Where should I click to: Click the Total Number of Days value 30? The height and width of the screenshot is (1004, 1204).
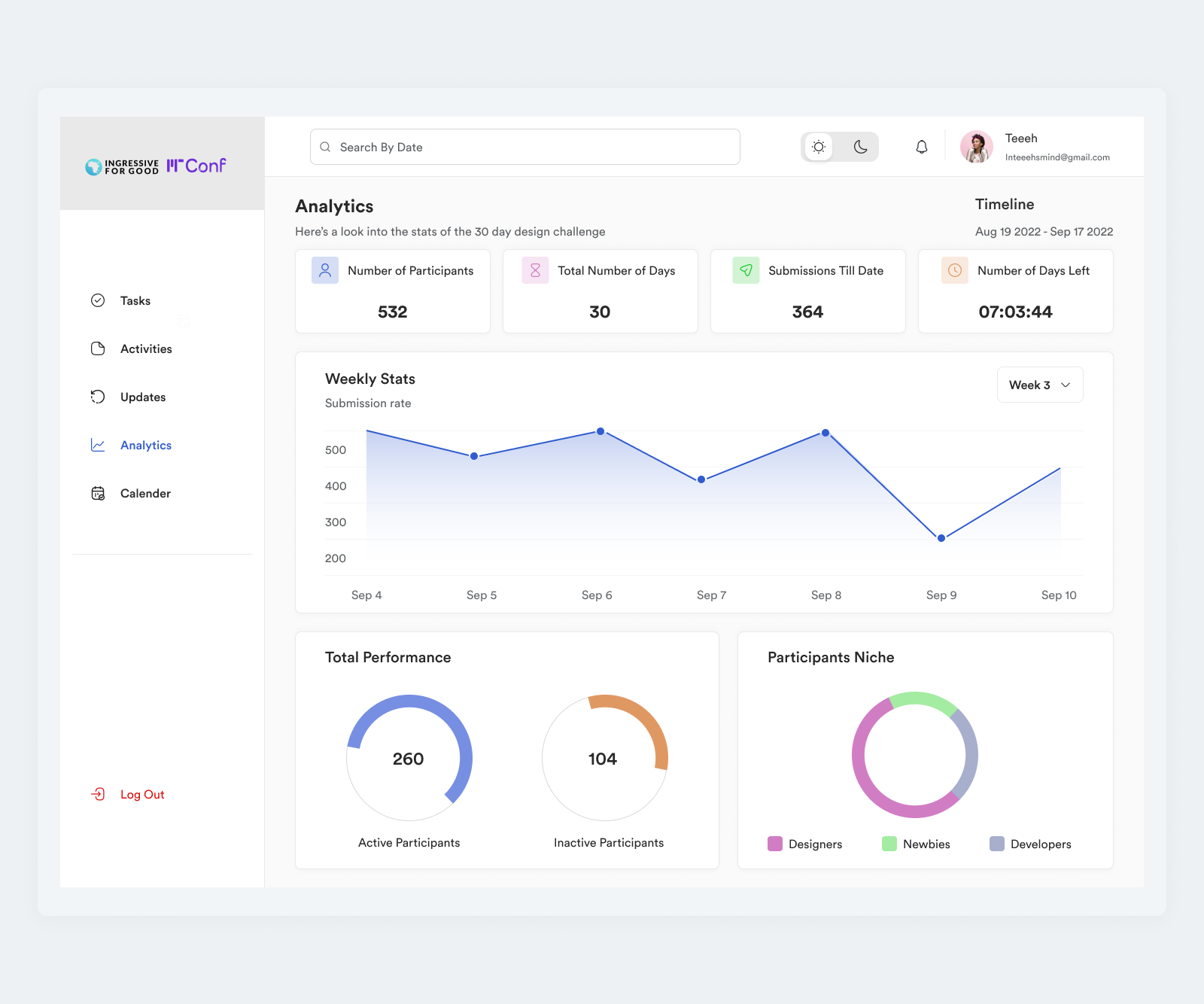coord(600,312)
